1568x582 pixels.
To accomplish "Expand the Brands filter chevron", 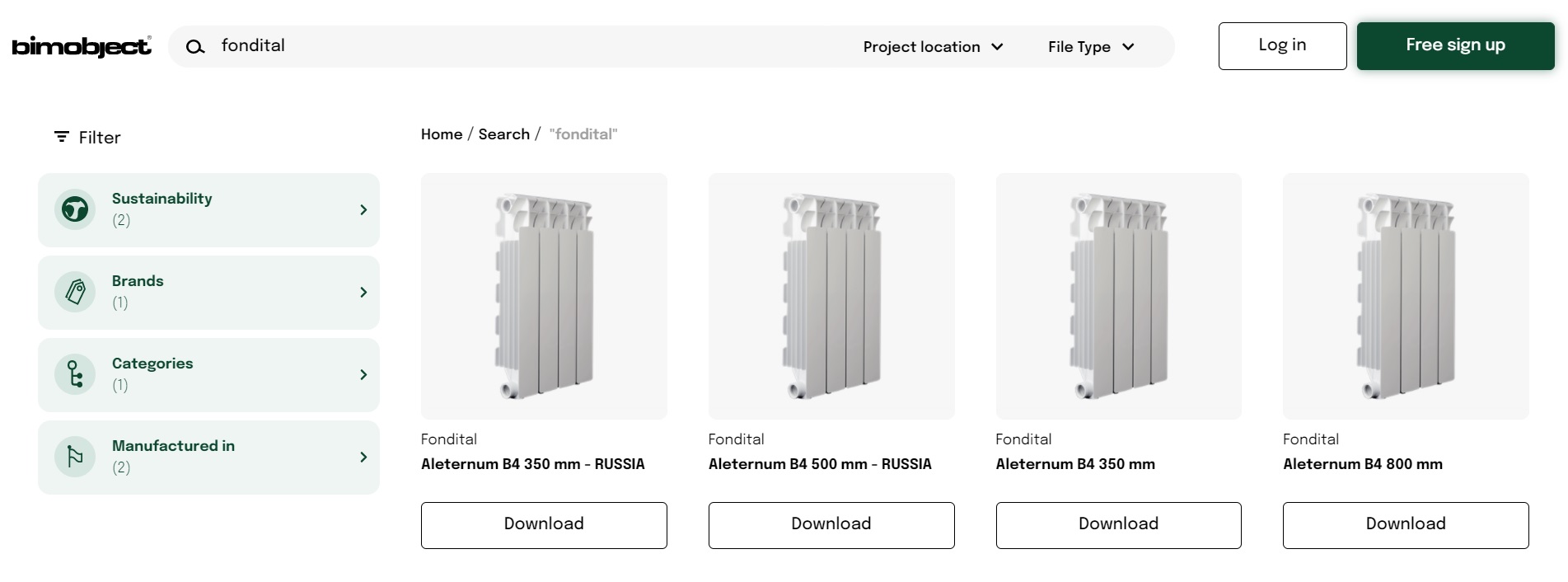I will pos(363,293).
